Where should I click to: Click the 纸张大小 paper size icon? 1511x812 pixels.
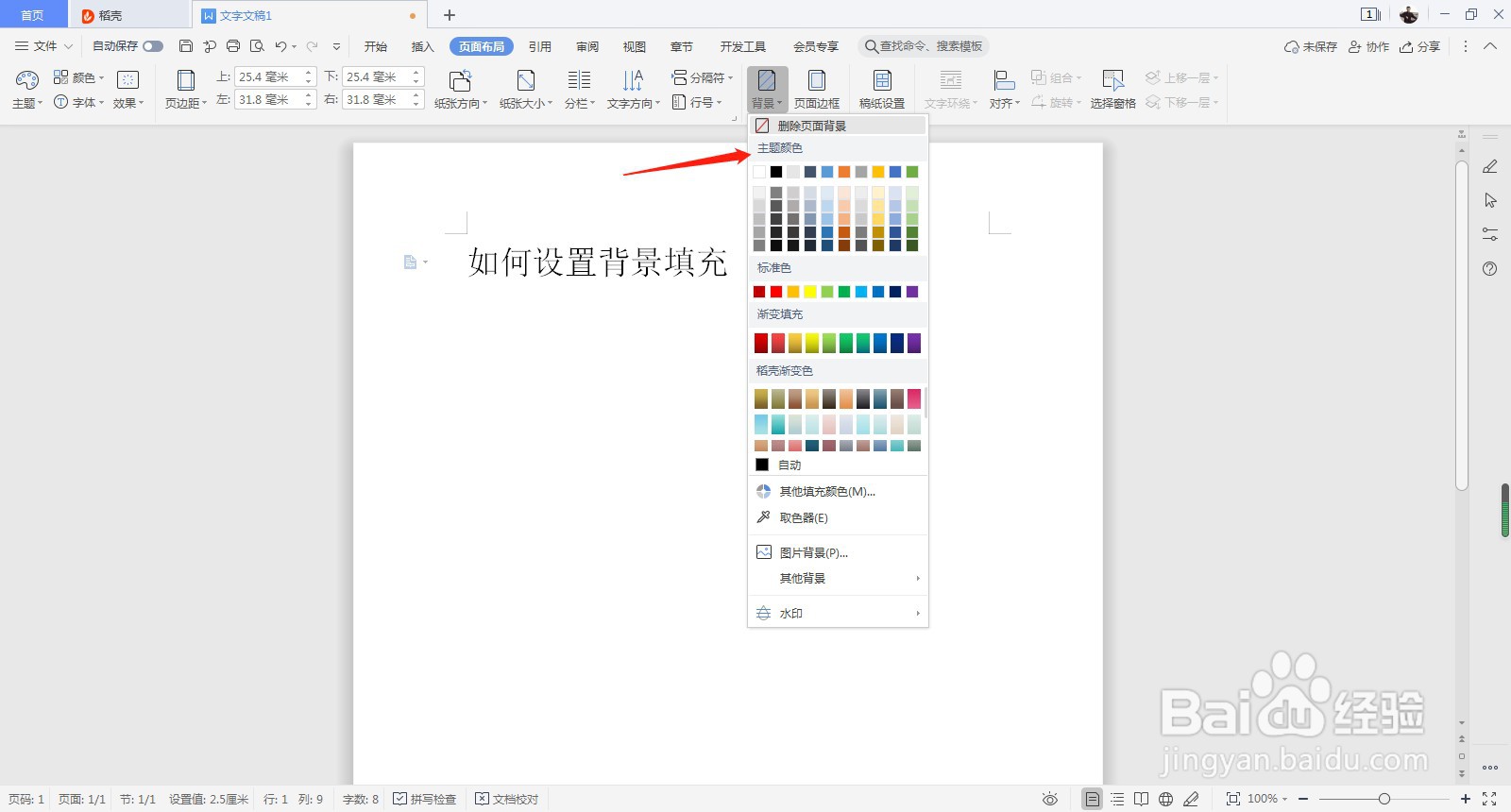[x=526, y=80]
